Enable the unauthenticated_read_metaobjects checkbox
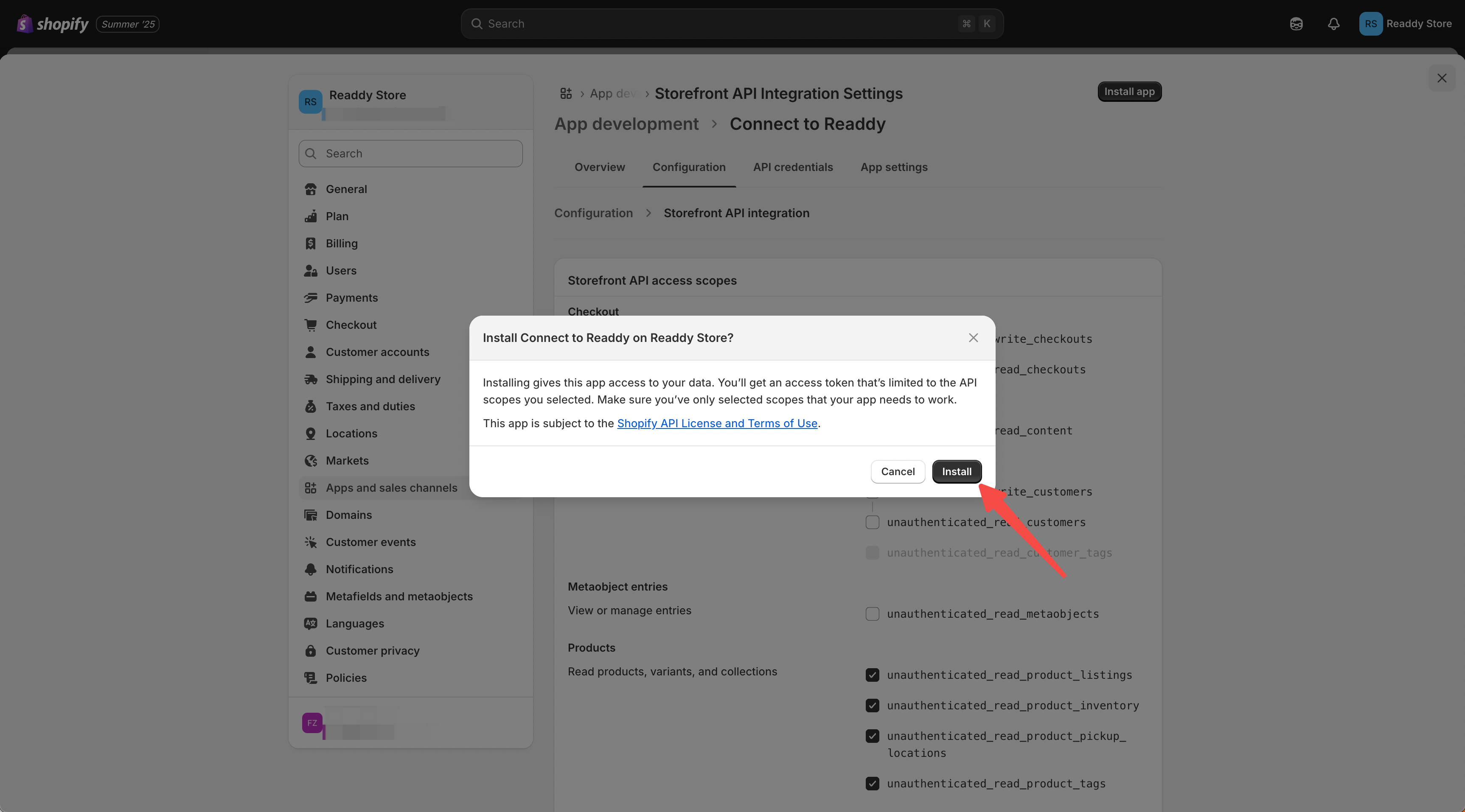The image size is (1465, 812). pos(872,613)
